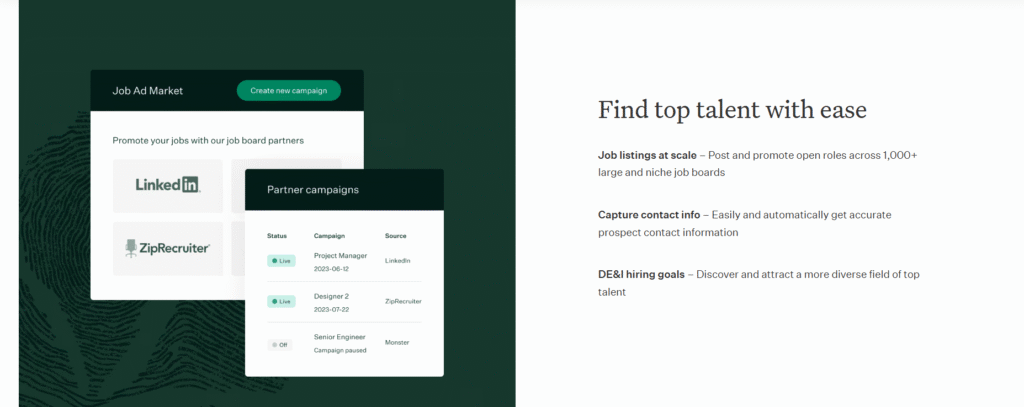The width and height of the screenshot is (1024, 407).
Task: Click the Create new campaign button
Action: [289, 91]
